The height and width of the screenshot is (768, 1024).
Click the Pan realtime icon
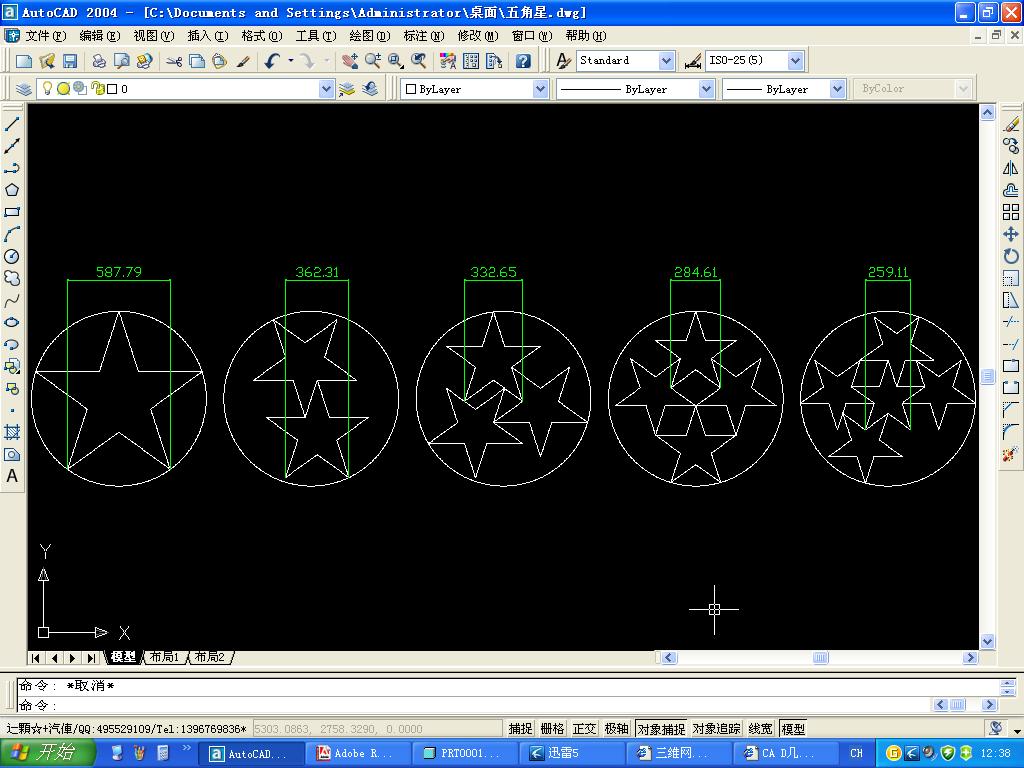pos(350,61)
